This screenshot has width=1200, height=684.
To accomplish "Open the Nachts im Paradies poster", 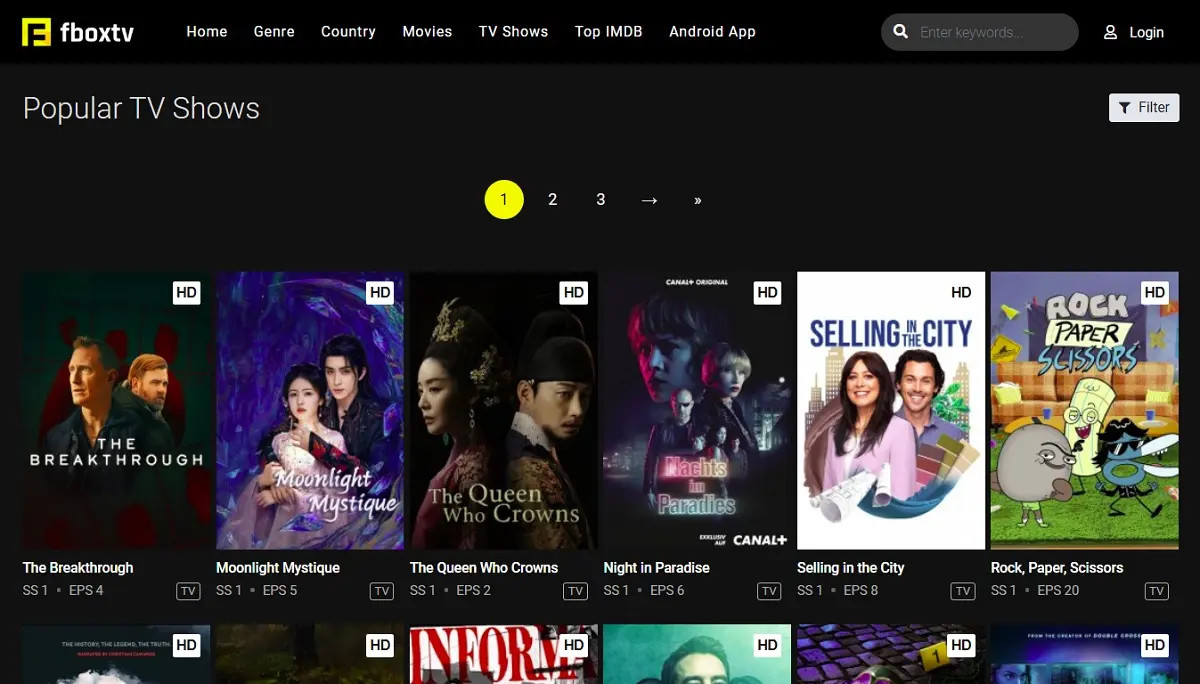I will pos(697,410).
